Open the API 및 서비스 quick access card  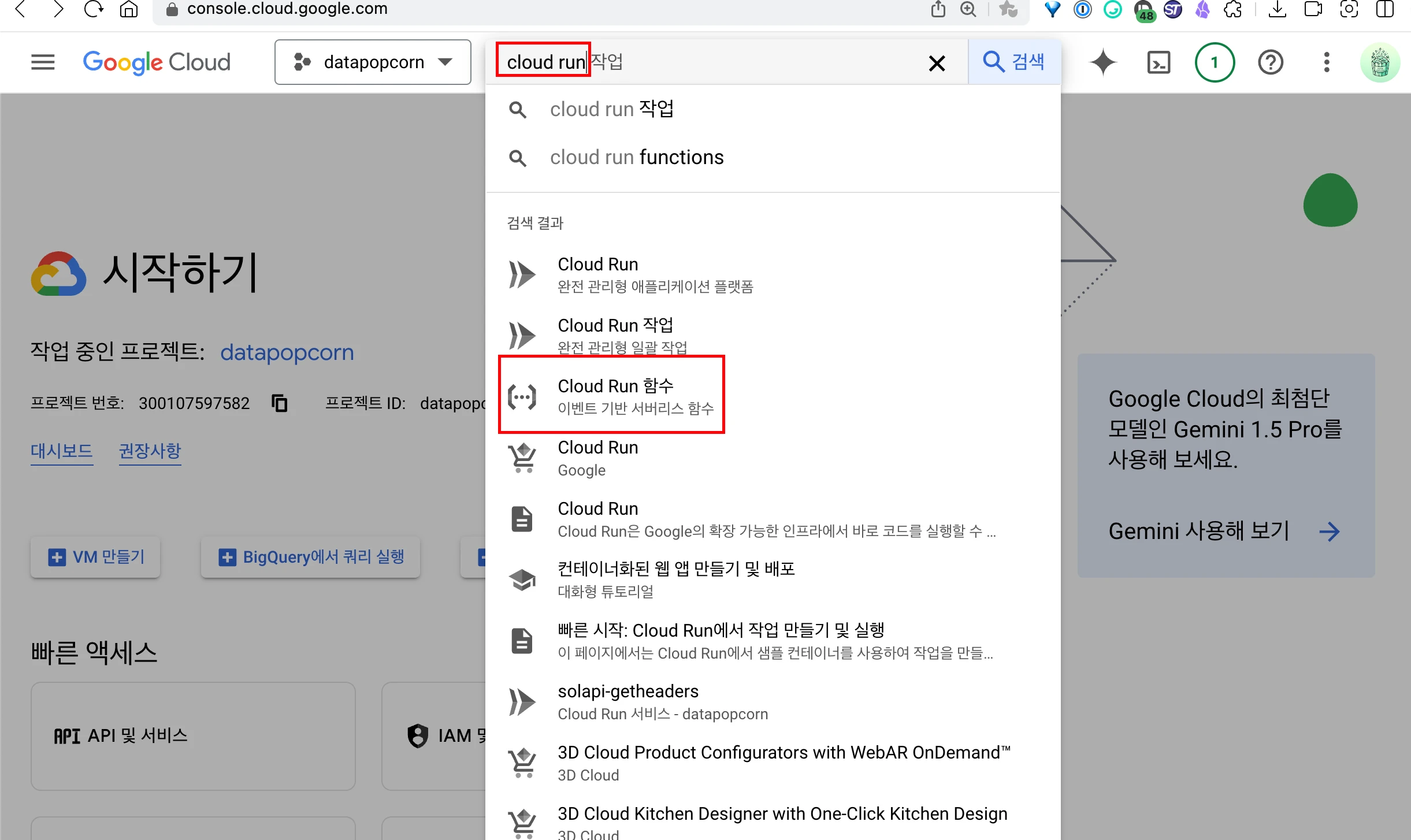[x=193, y=736]
